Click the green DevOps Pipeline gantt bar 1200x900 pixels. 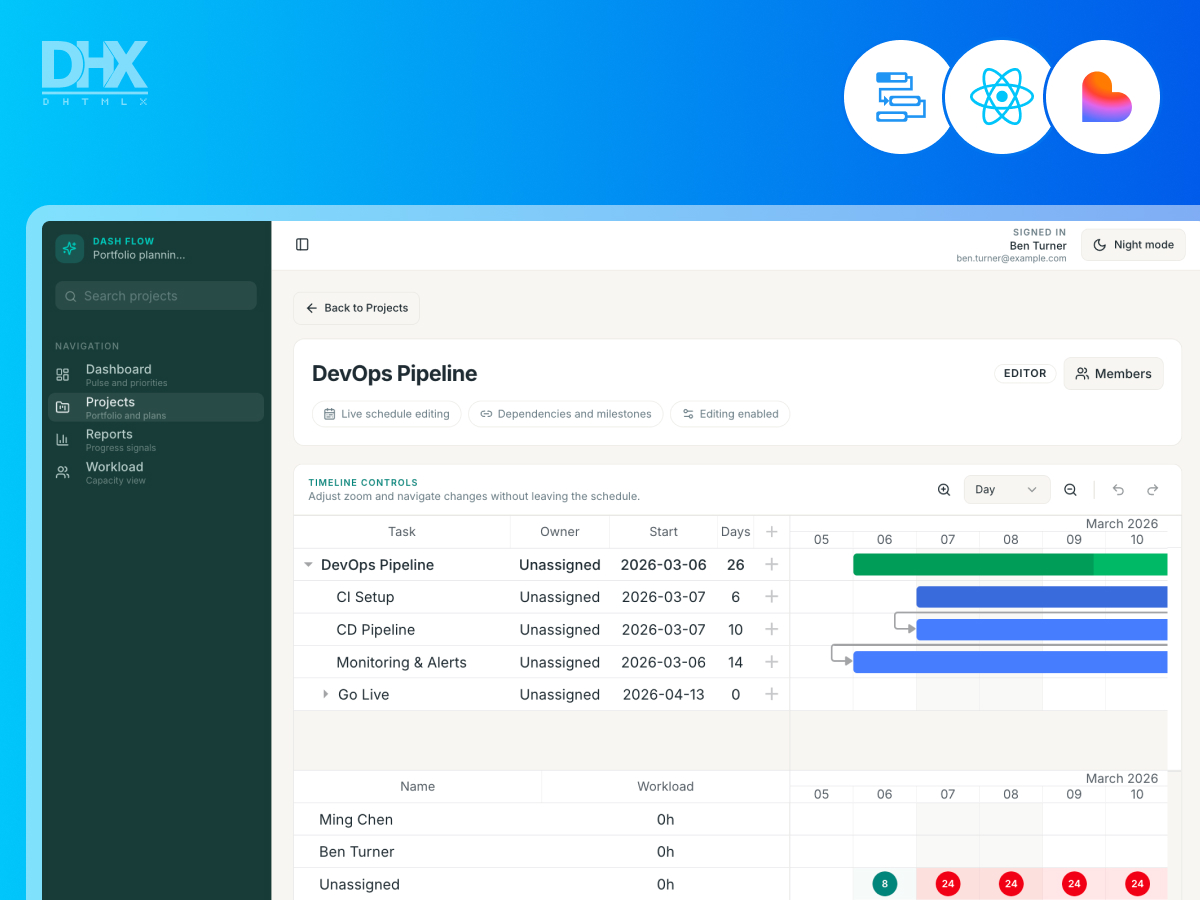tap(1010, 565)
